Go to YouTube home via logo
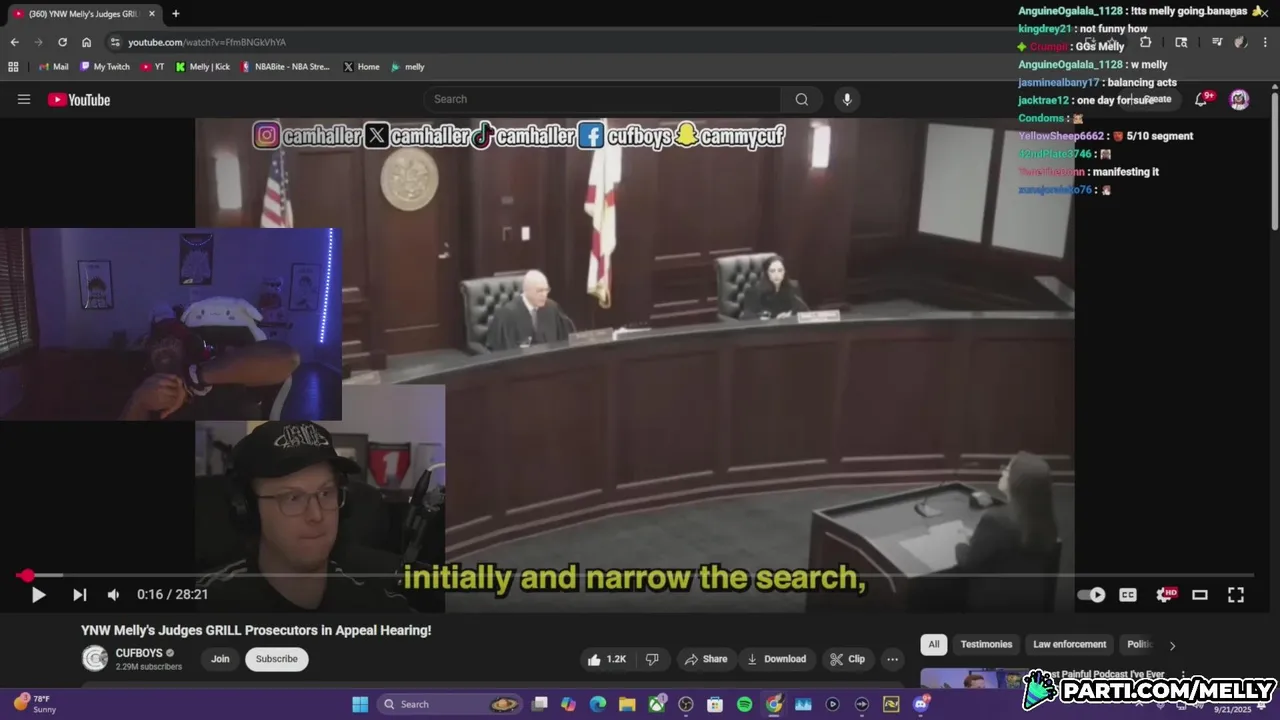The image size is (1280, 720). [x=79, y=99]
